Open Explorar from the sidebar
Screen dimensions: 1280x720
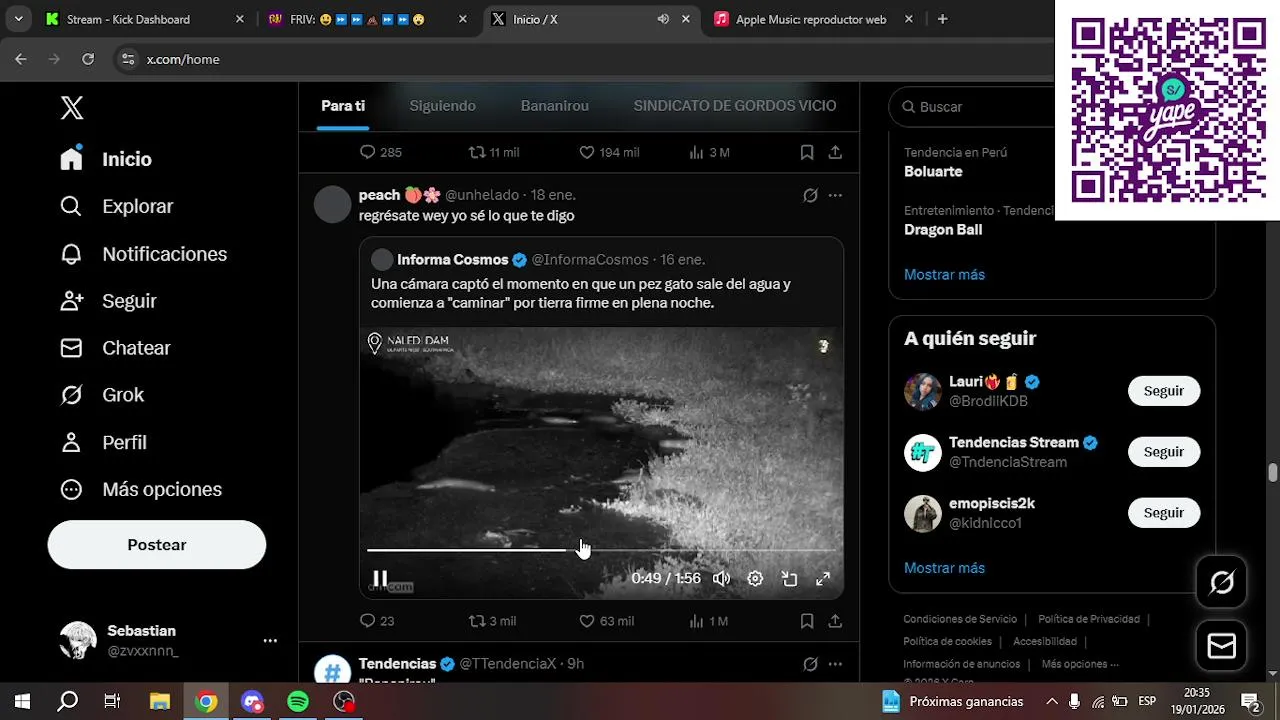117,206
